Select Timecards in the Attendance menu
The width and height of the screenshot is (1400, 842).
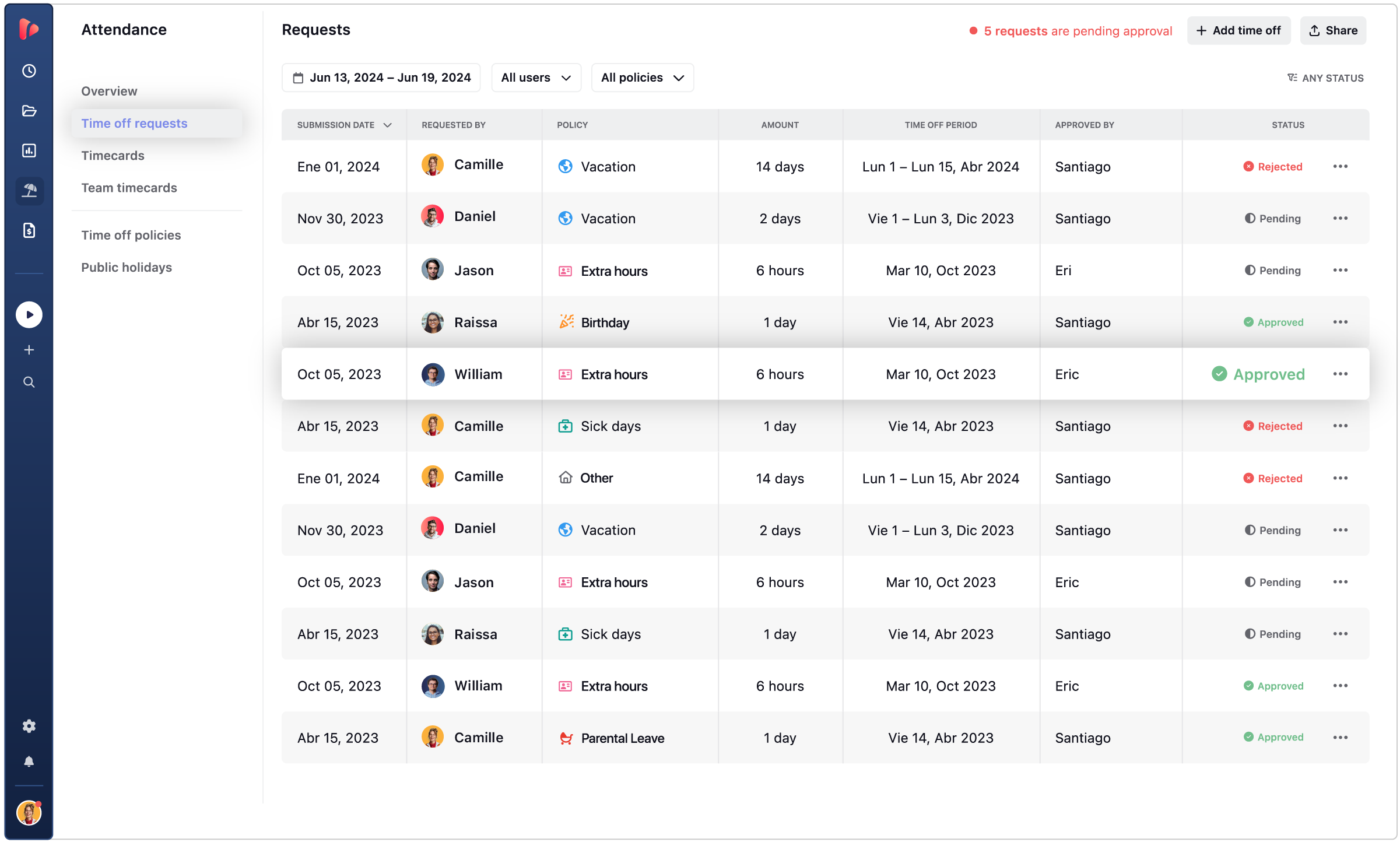coord(113,155)
